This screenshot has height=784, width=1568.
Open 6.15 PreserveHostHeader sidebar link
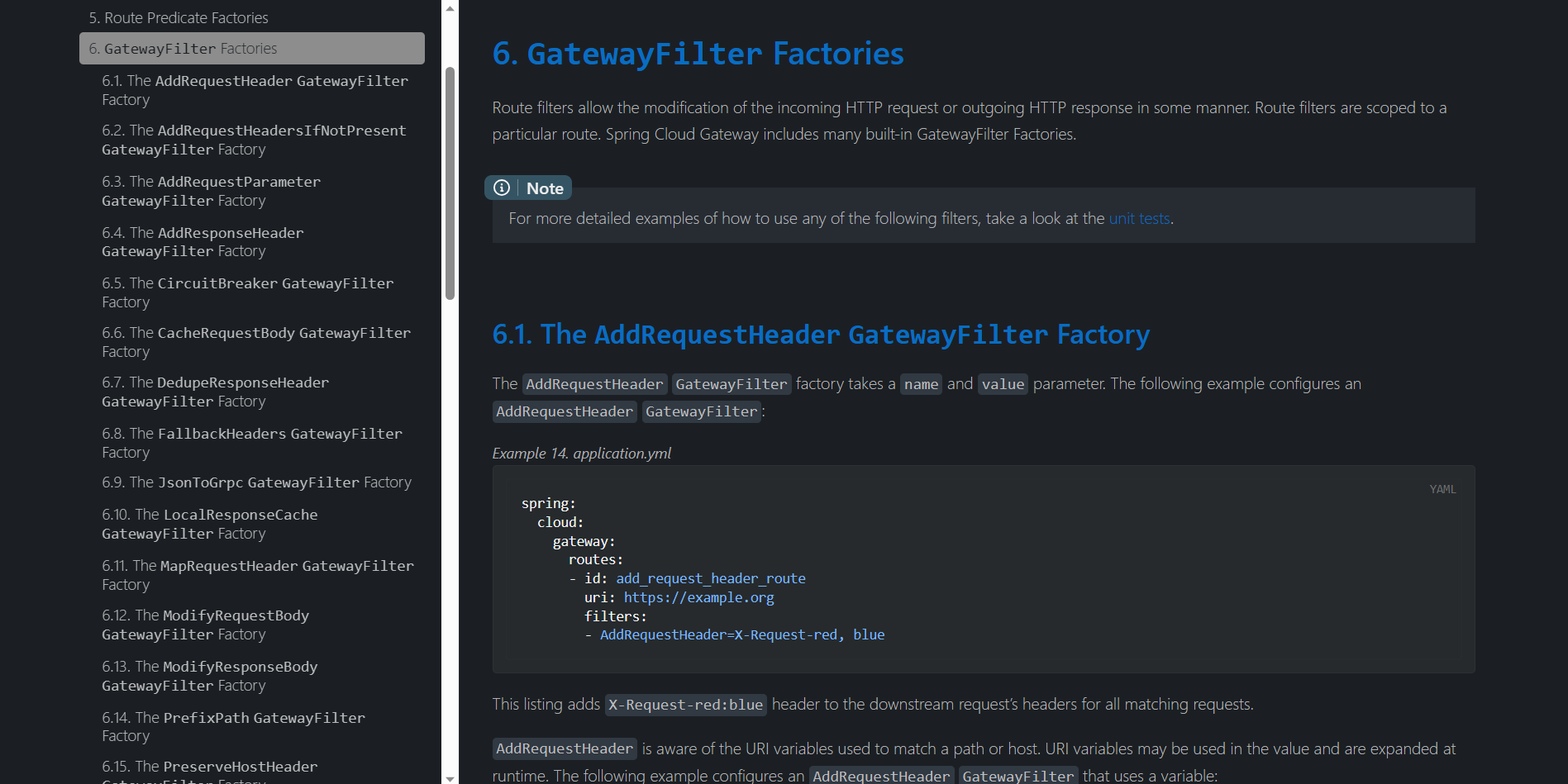(210, 772)
